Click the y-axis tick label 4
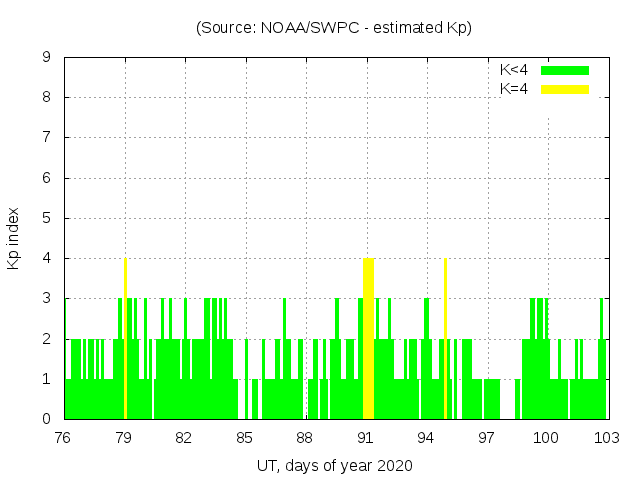Image resolution: width=640 pixels, height=480 pixels. point(47,259)
